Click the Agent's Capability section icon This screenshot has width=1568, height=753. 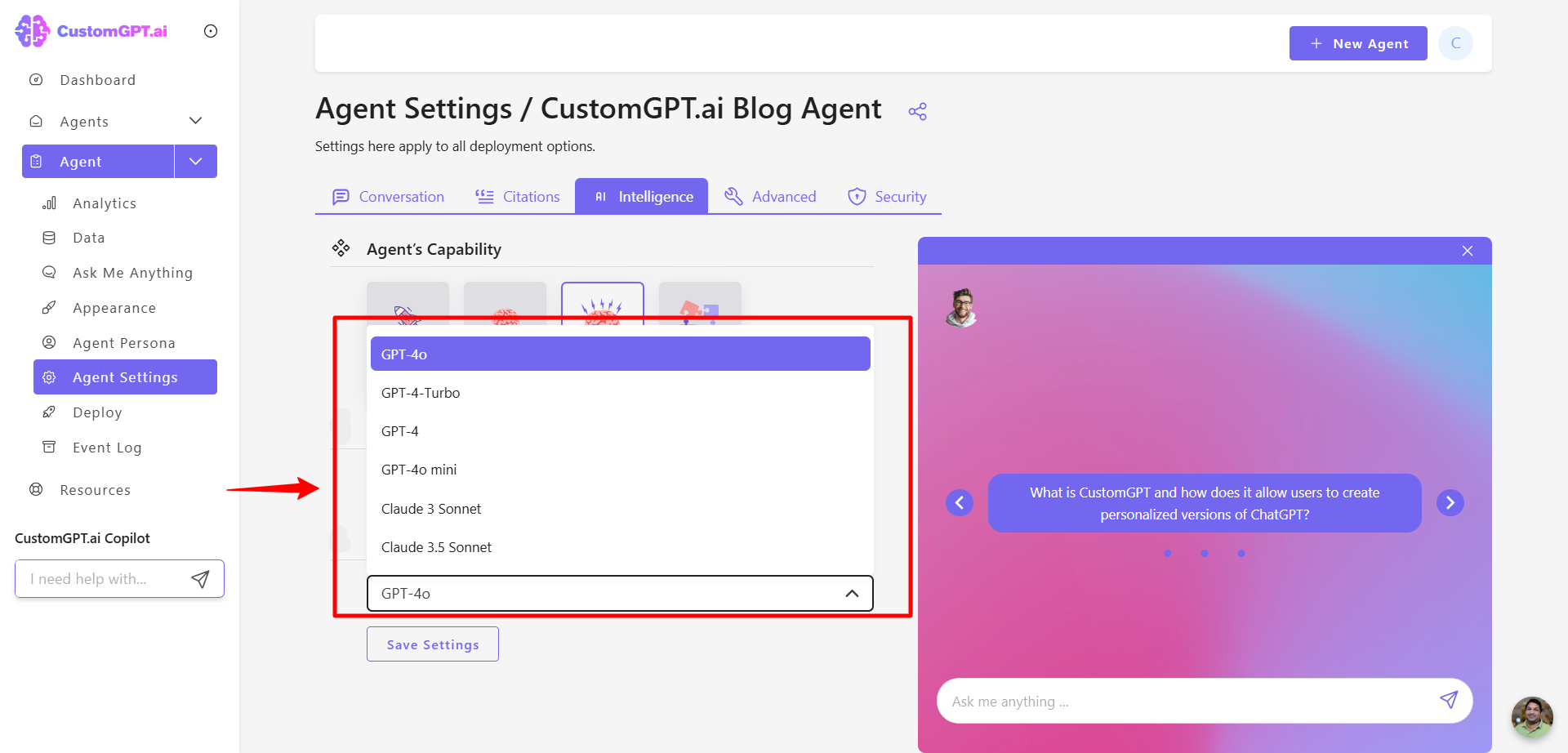point(341,248)
